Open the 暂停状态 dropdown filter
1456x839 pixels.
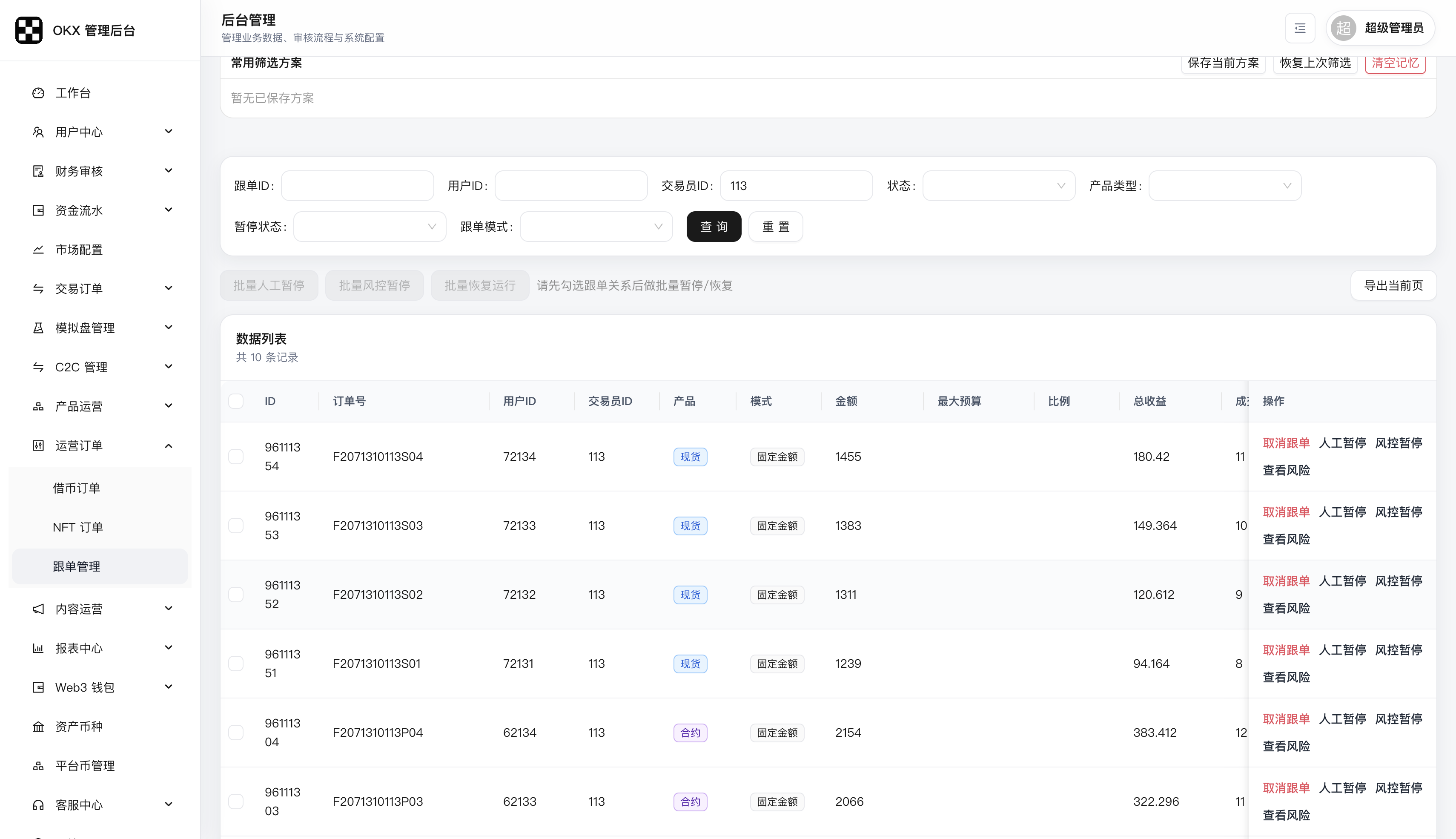(x=370, y=227)
